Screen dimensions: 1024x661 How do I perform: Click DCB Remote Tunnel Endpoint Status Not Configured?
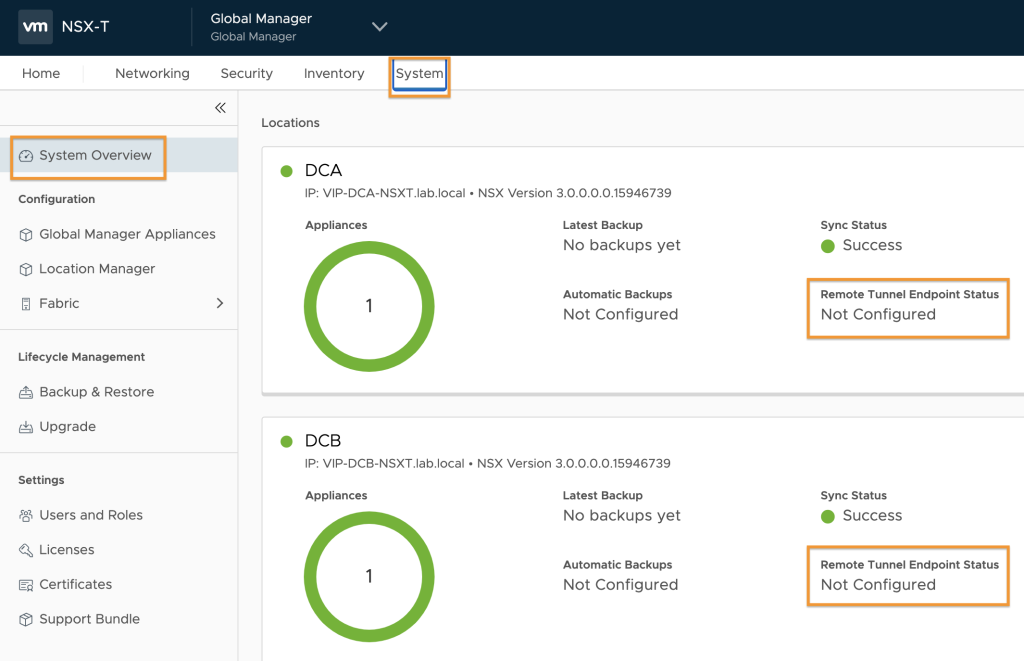point(878,585)
